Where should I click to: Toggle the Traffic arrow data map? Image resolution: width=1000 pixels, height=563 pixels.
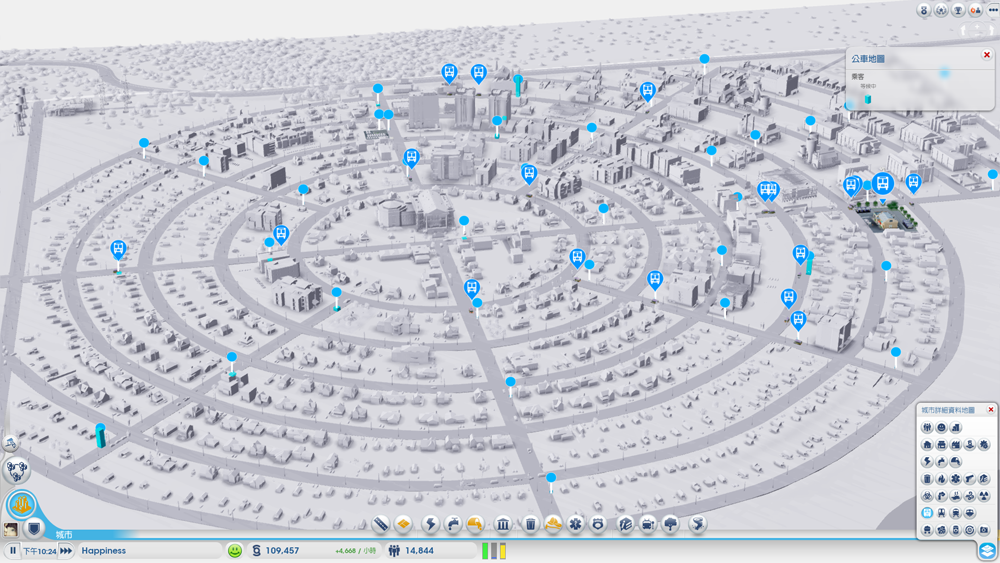coord(941,496)
